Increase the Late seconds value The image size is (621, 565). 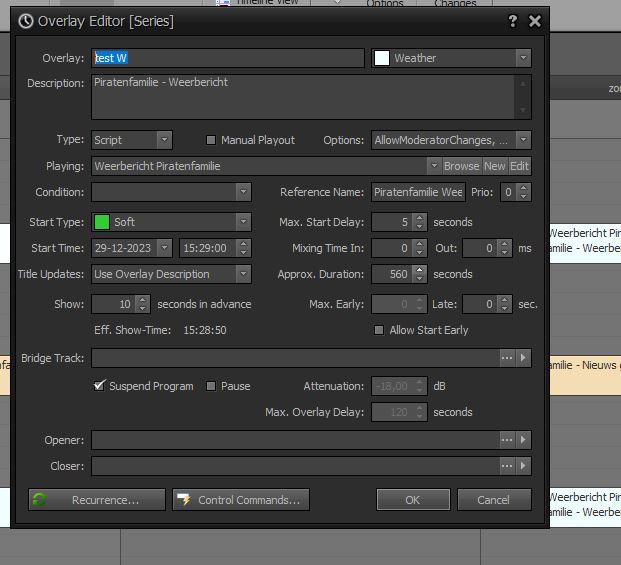504,300
